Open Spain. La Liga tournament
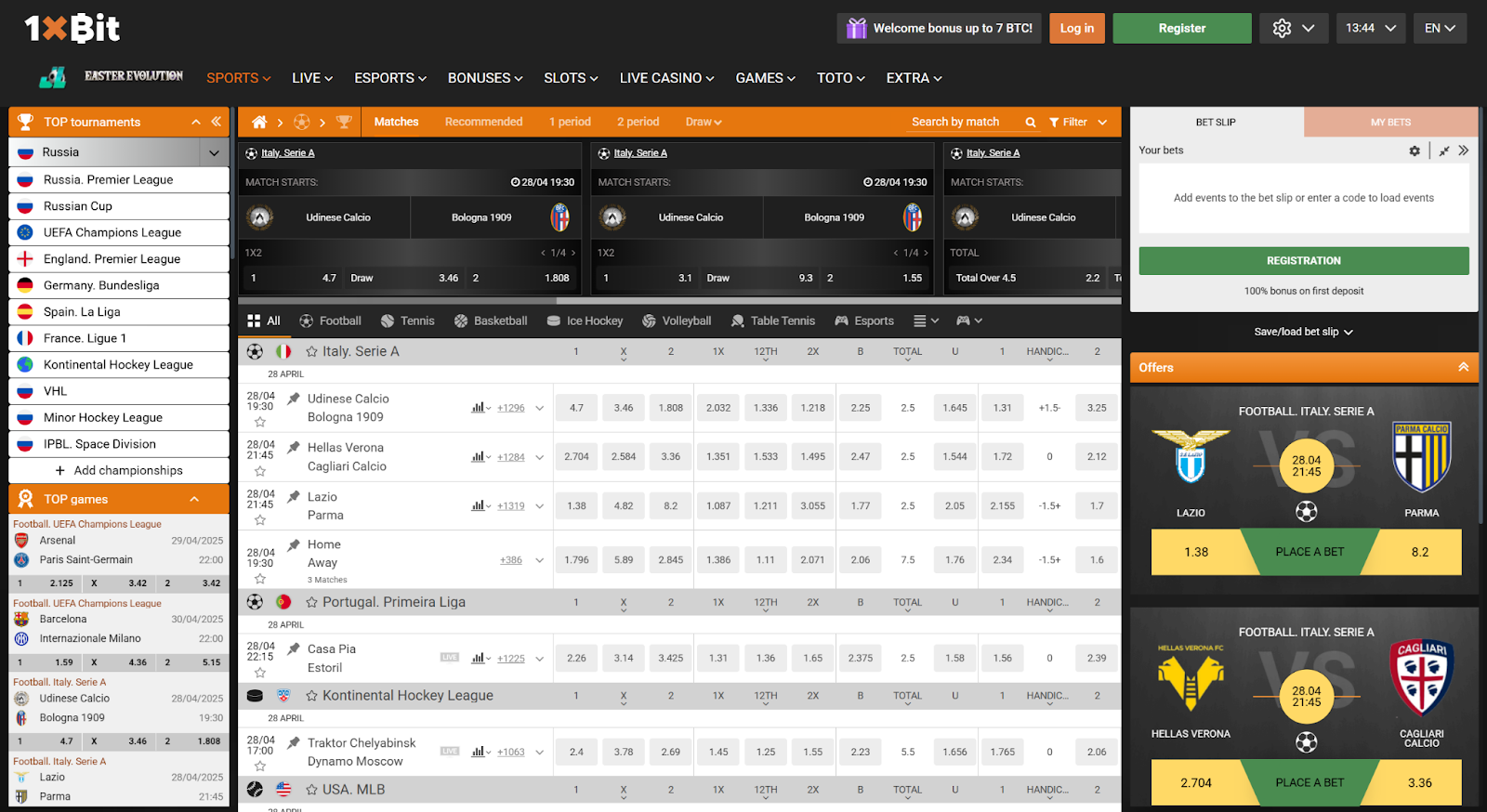This screenshot has width=1487, height=812. tap(119, 312)
